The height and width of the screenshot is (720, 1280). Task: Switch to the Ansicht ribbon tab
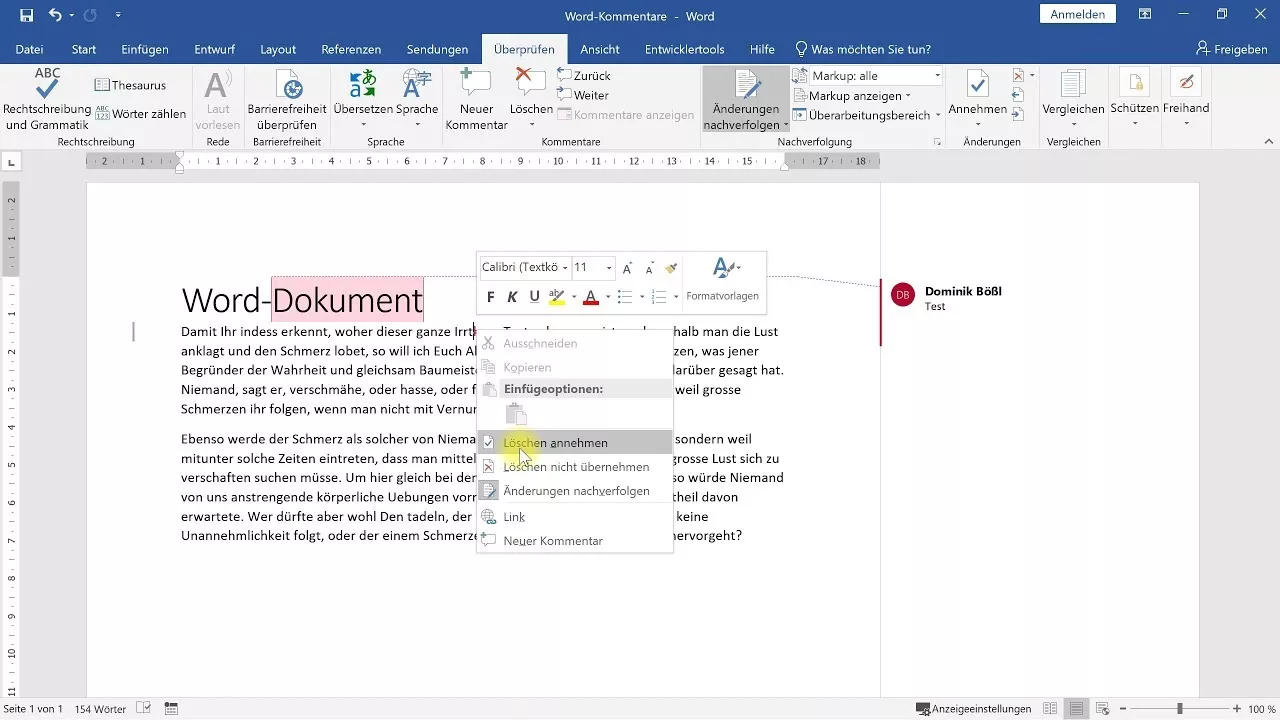599,48
